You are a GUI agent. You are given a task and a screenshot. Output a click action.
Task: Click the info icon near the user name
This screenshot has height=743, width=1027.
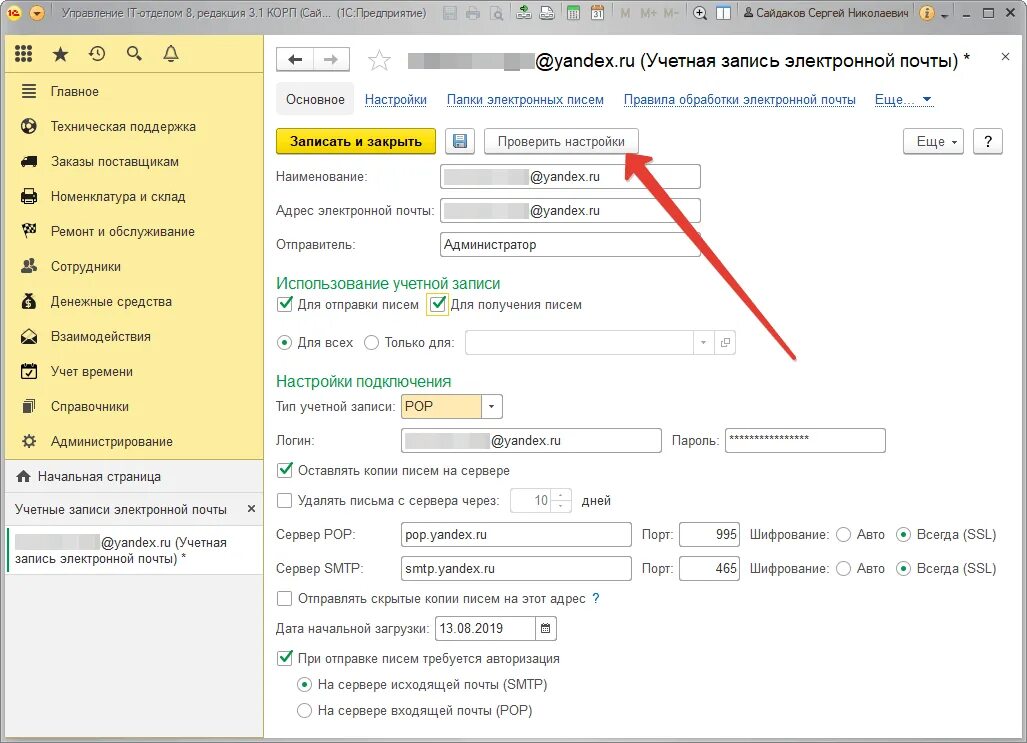point(927,13)
